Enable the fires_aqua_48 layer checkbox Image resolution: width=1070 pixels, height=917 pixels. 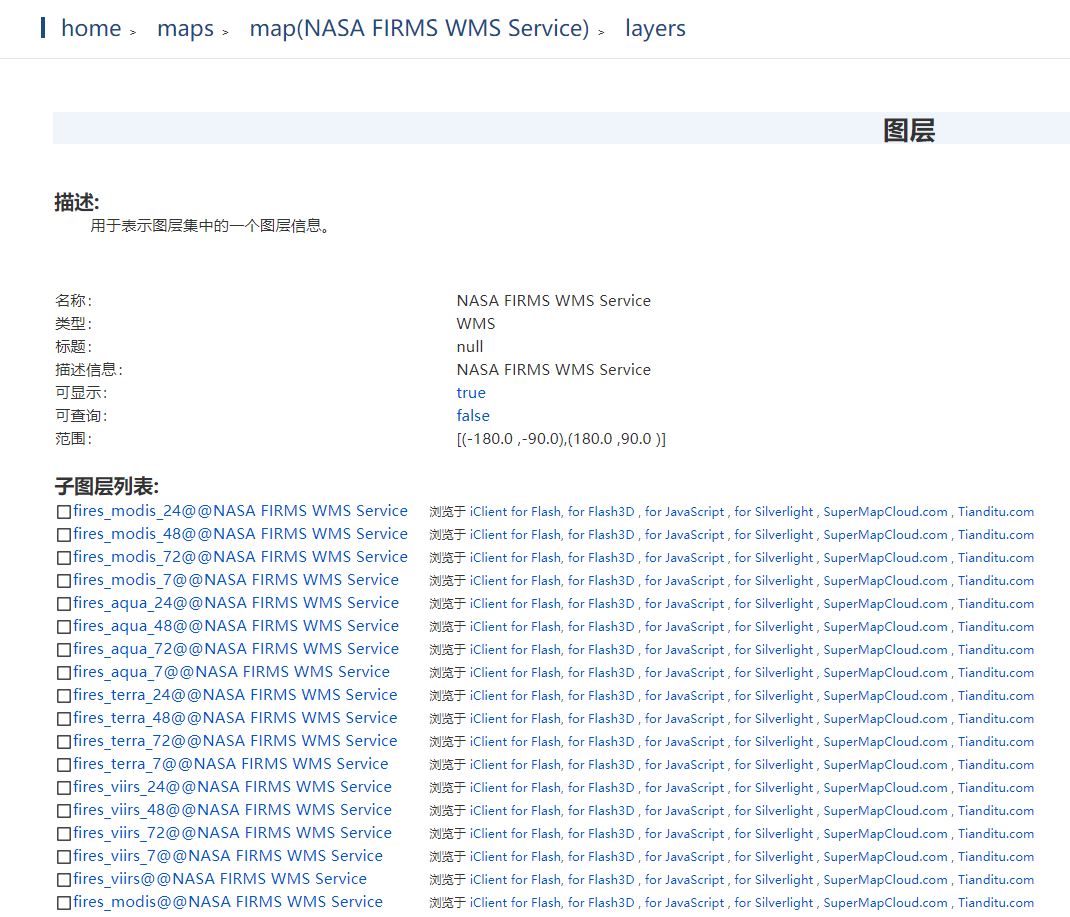tap(64, 627)
